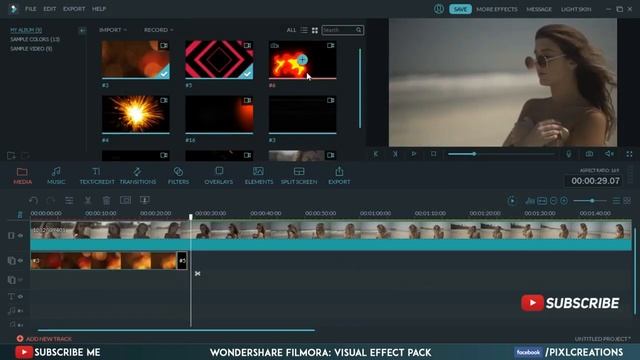Open the Music library tab

tap(56, 176)
